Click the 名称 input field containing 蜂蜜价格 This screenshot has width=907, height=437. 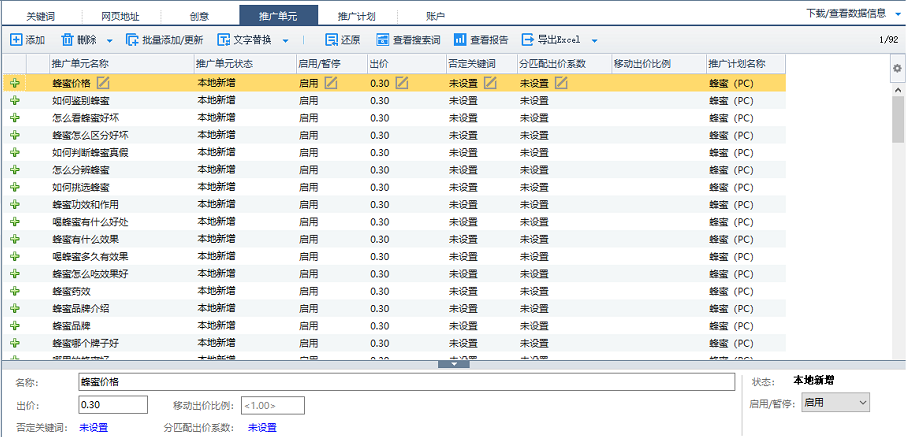click(407, 382)
